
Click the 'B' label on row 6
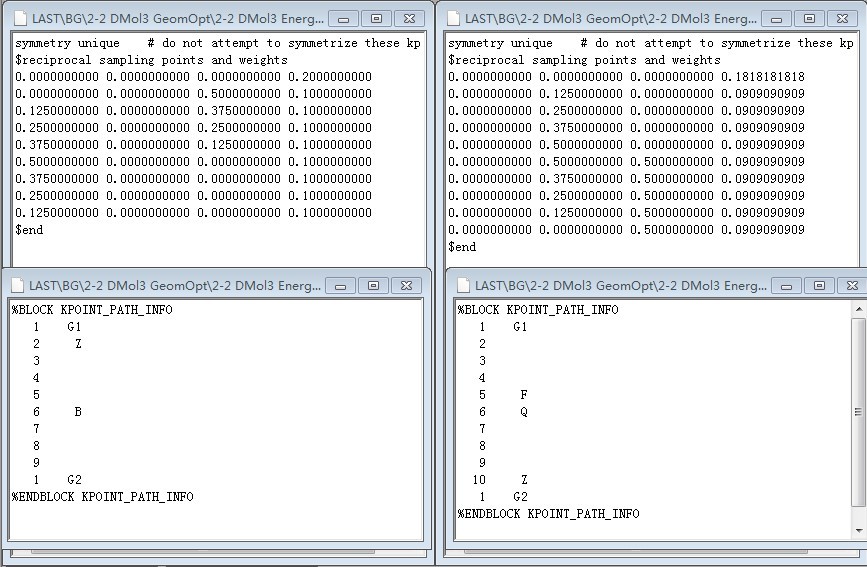78,412
